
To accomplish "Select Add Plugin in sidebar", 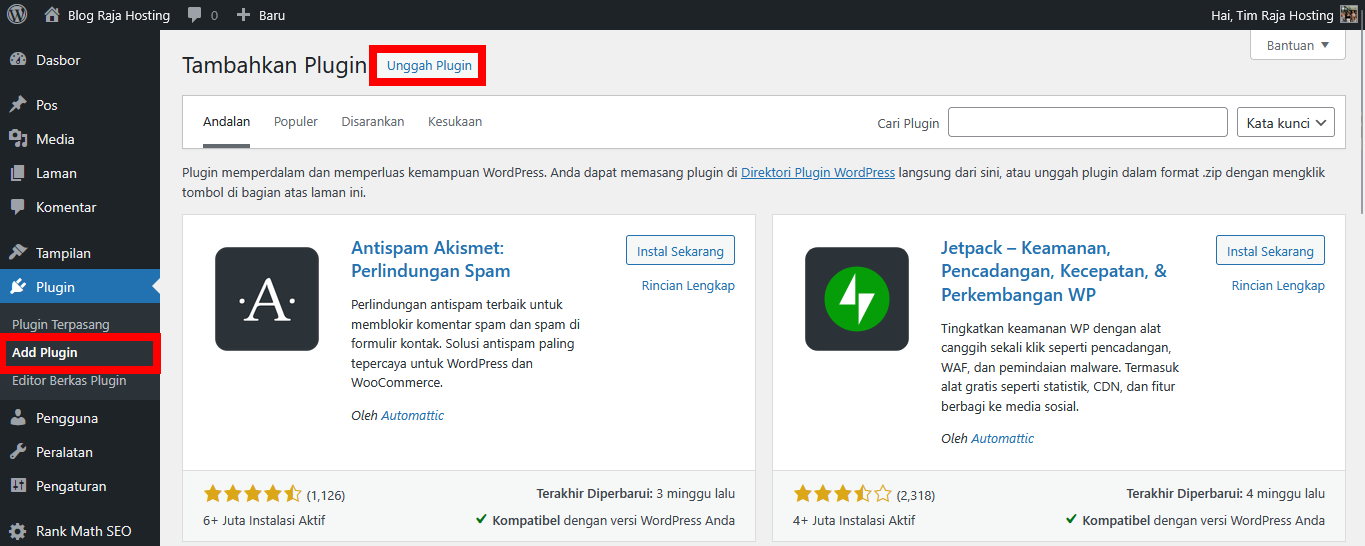I will coord(45,353).
